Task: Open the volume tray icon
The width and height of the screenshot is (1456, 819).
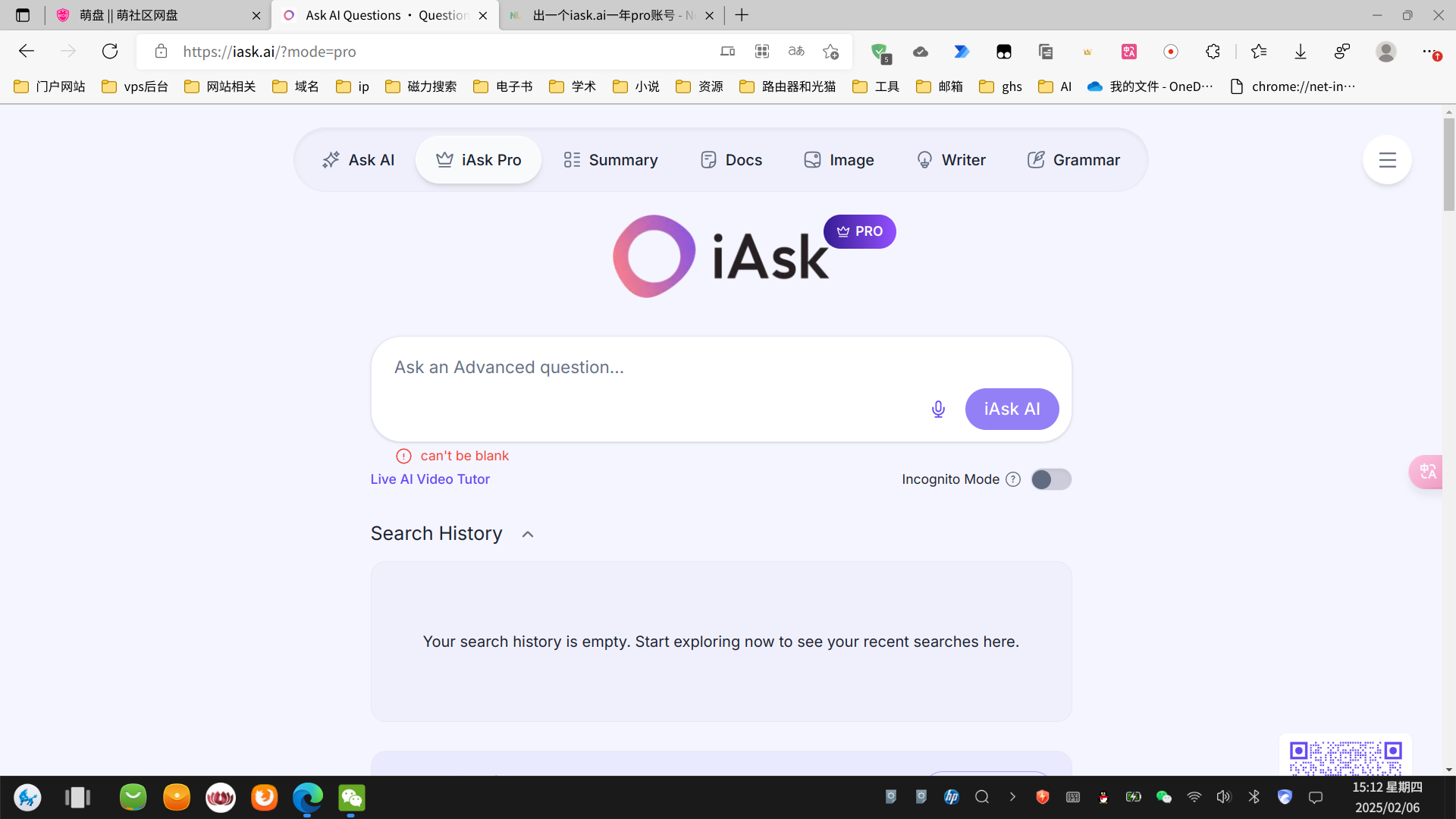Action: (1224, 797)
